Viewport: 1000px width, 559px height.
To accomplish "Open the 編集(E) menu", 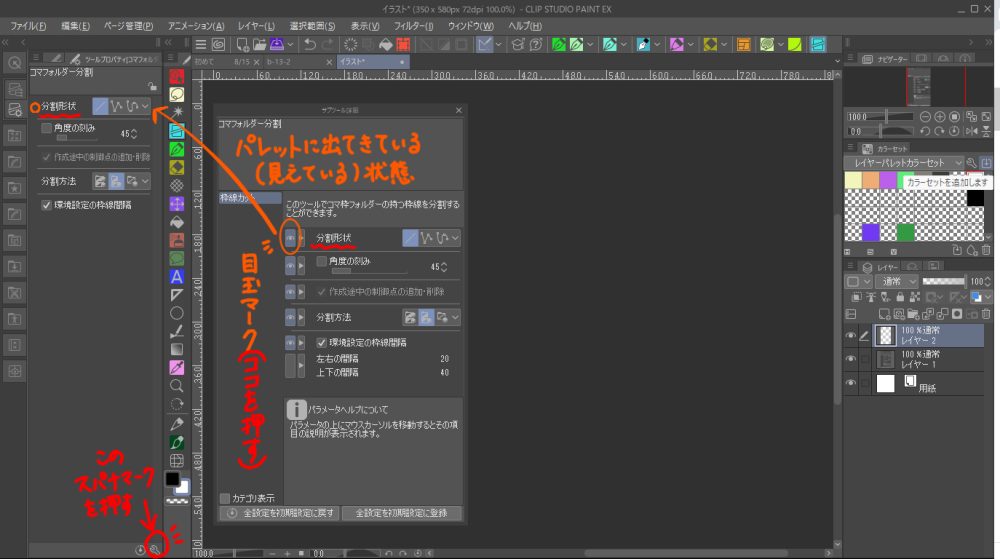I will click(75, 26).
